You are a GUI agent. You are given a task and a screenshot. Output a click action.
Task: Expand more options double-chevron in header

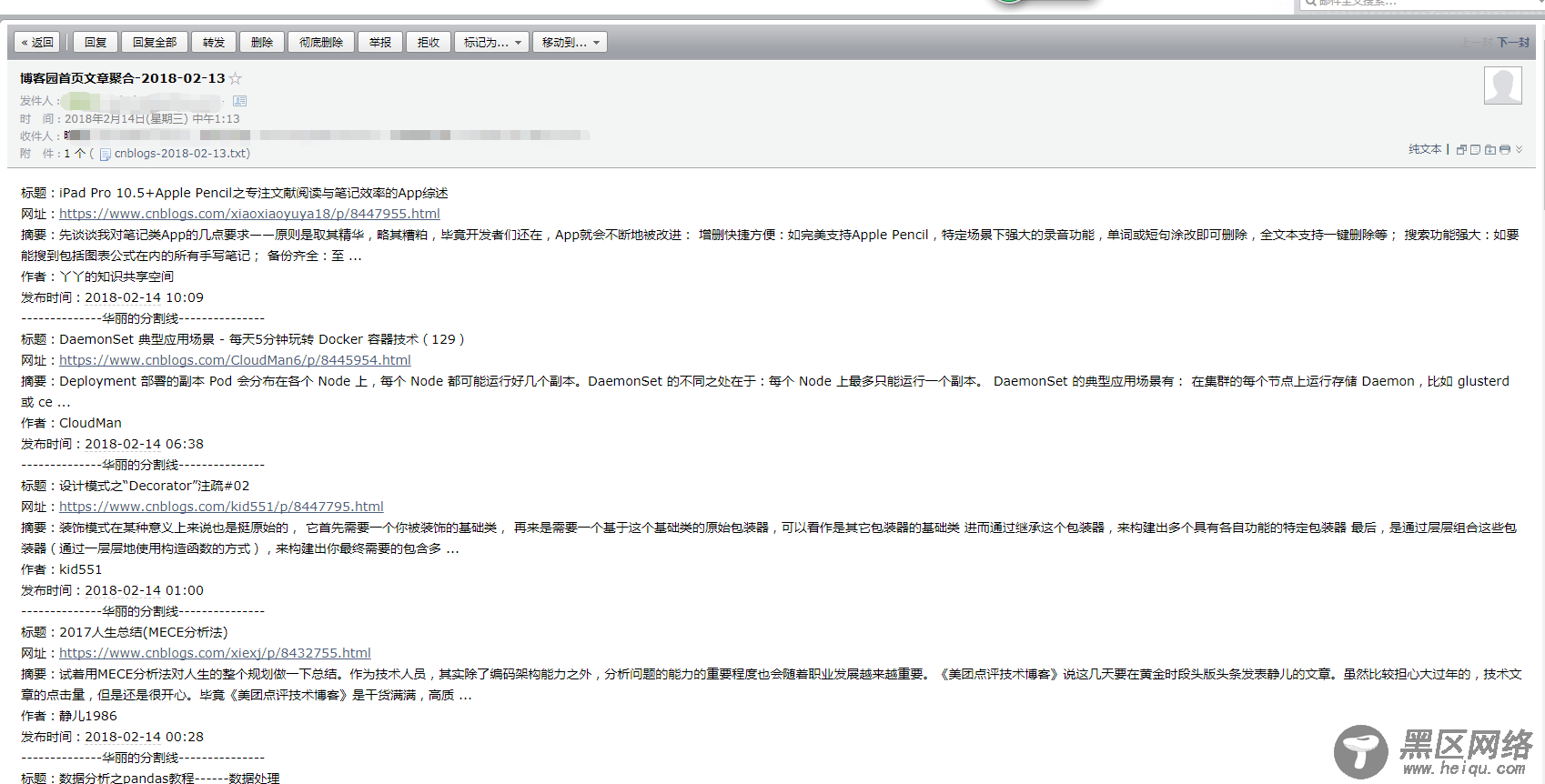pyautogui.click(x=1519, y=150)
